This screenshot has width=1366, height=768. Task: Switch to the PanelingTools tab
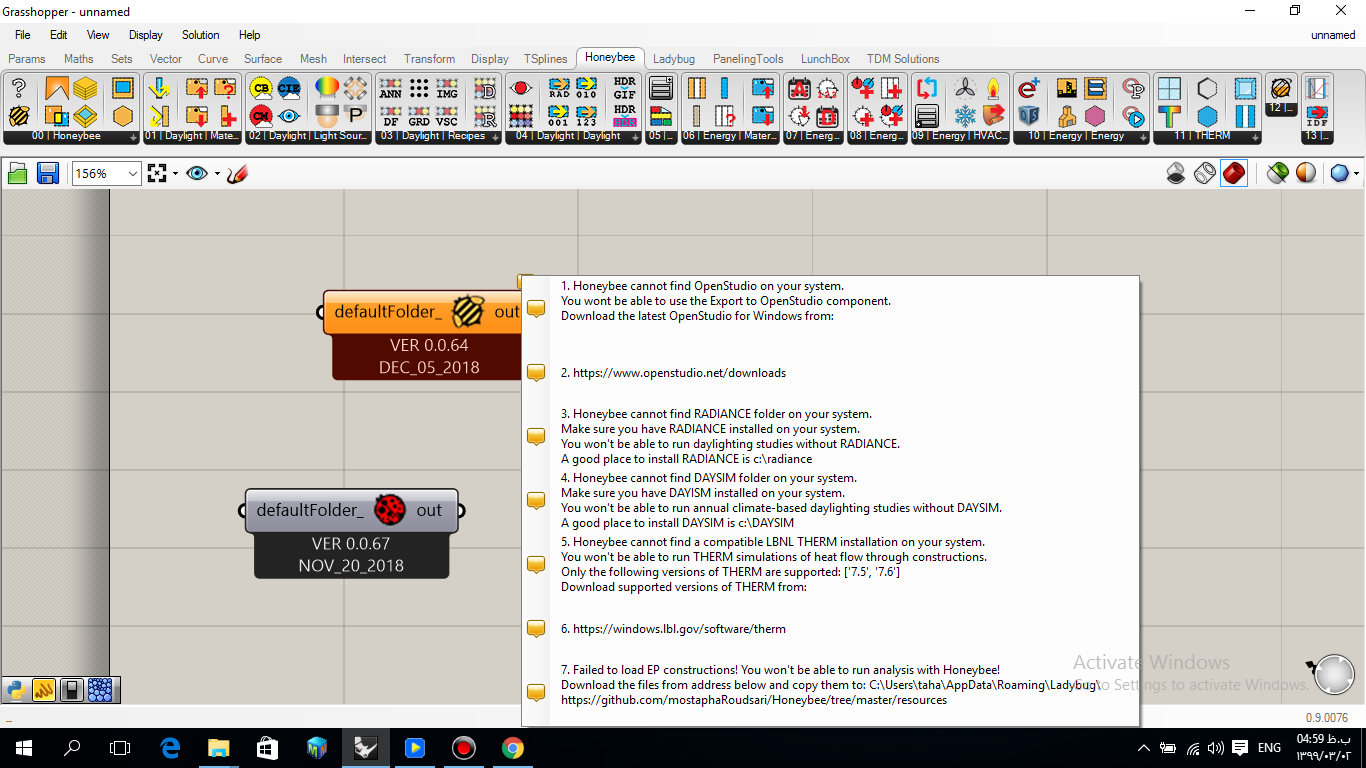pos(748,59)
